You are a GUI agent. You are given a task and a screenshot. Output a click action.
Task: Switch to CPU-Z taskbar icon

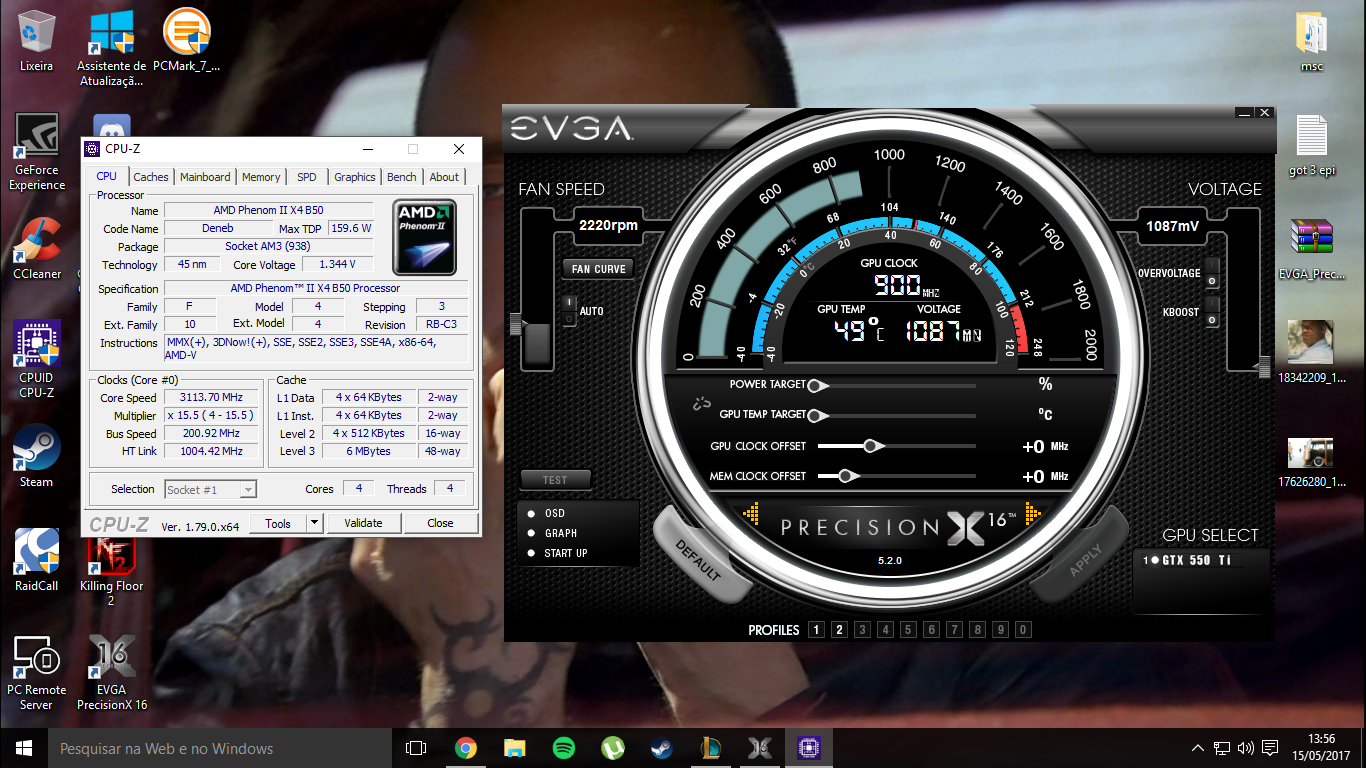tap(808, 748)
